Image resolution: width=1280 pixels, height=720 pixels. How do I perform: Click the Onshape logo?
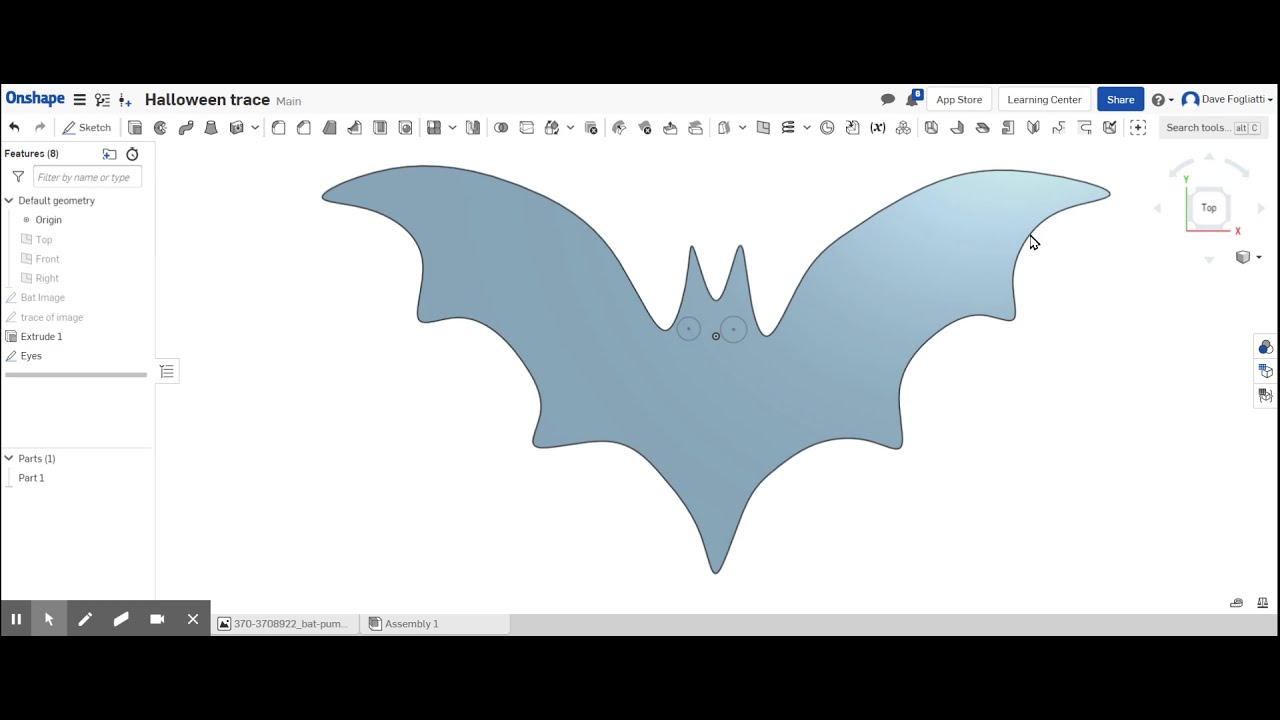coord(35,99)
